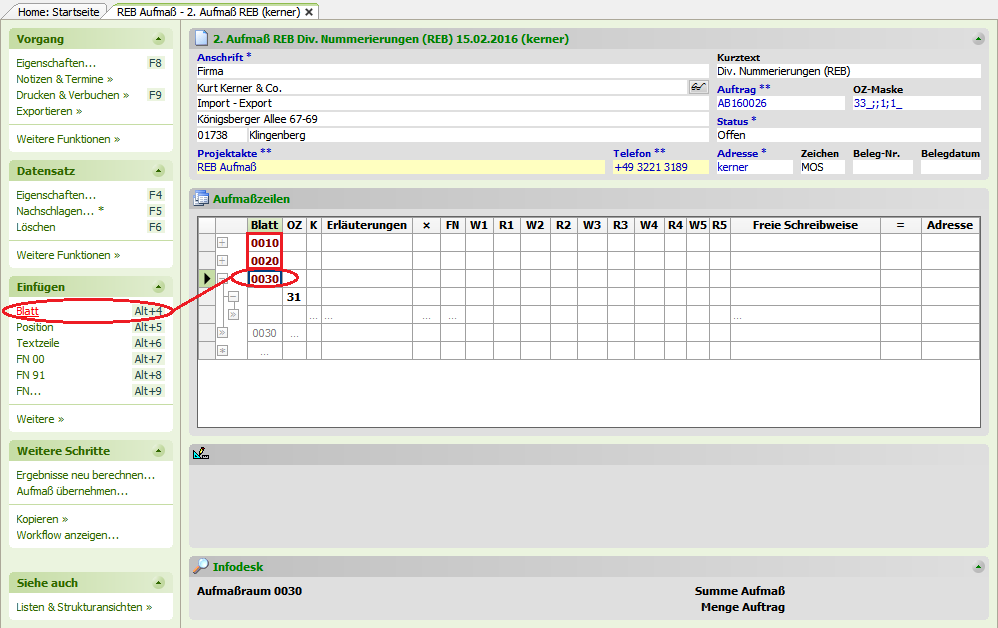This screenshot has height=628, width=998.
Task: Collapse the Vorgang sidebar panel
Action: (x=158, y=39)
